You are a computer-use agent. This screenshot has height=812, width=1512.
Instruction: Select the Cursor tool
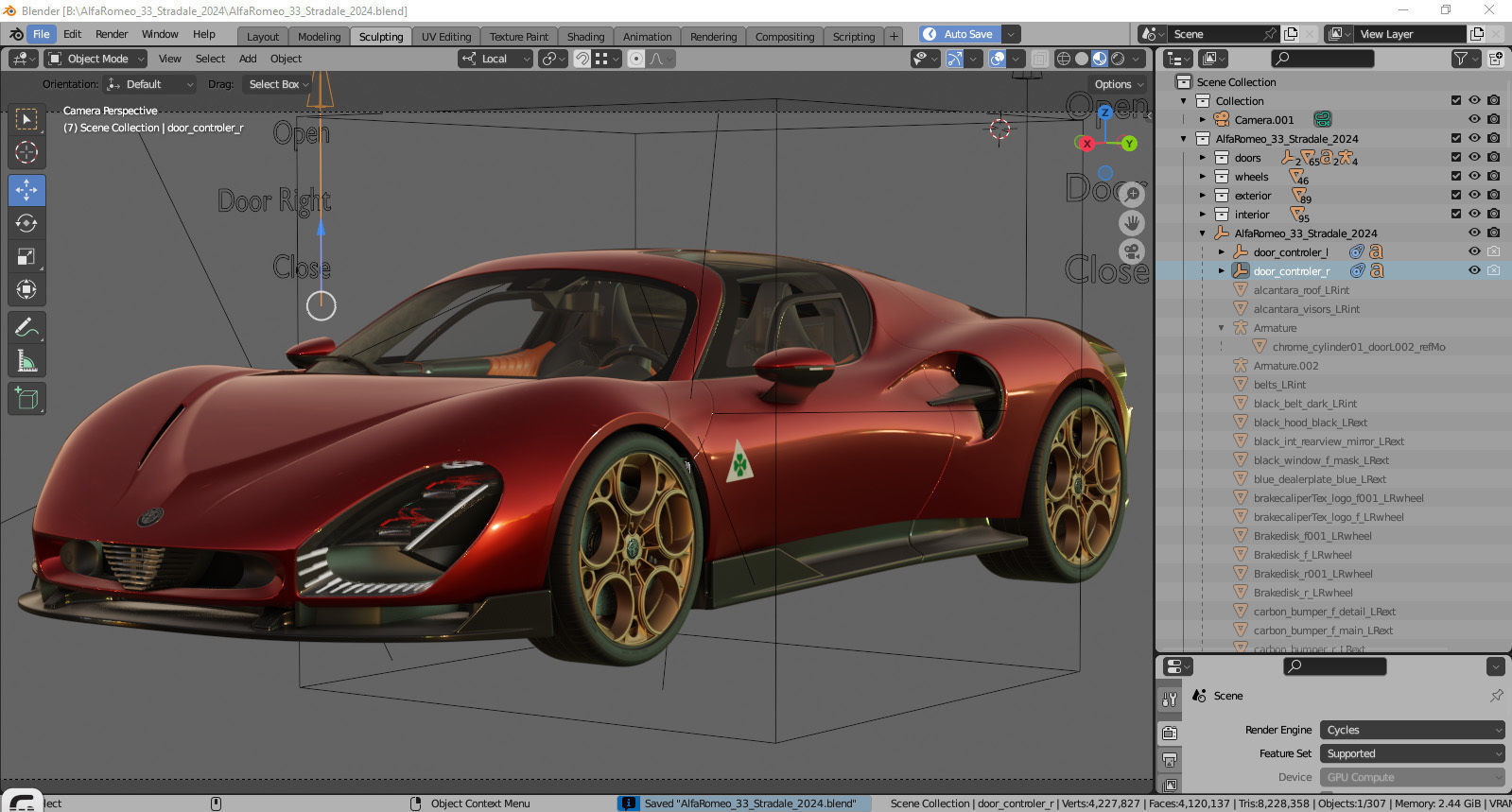pyautogui.click(x=26, y=152)
